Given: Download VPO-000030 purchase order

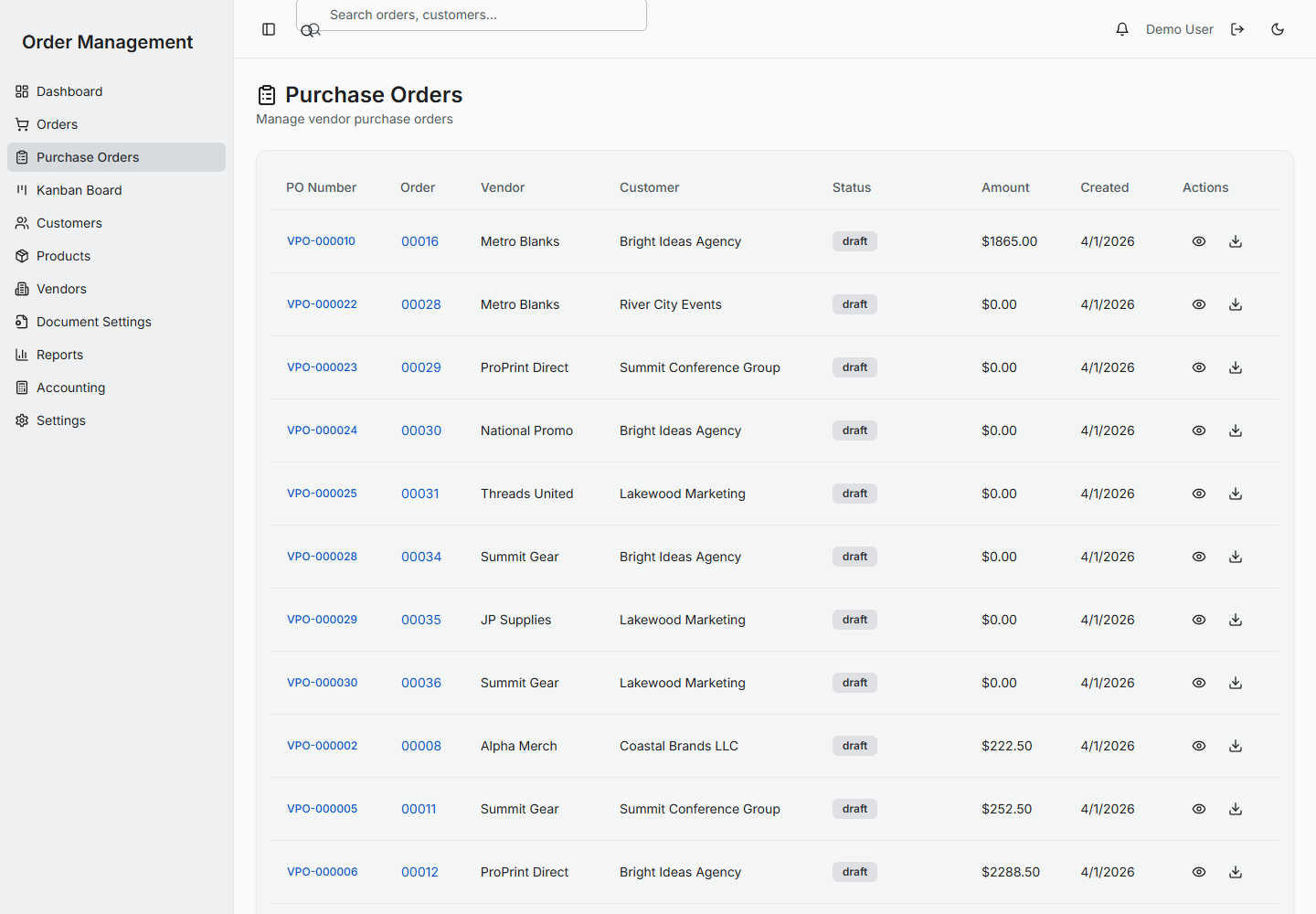Looking at the screenshot, I should click(1236, 683).
